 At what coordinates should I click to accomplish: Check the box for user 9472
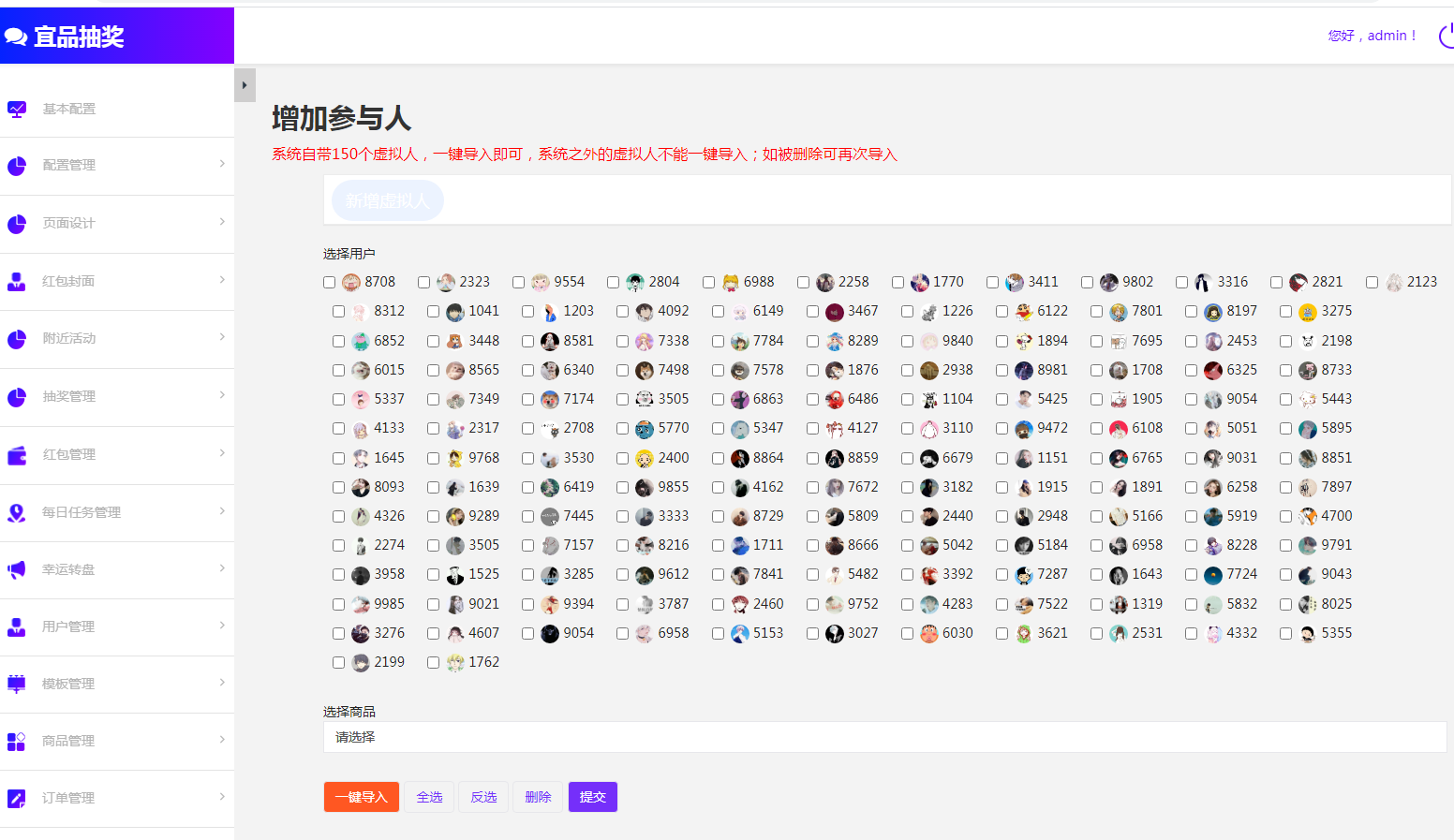(x=1001, y=429)
